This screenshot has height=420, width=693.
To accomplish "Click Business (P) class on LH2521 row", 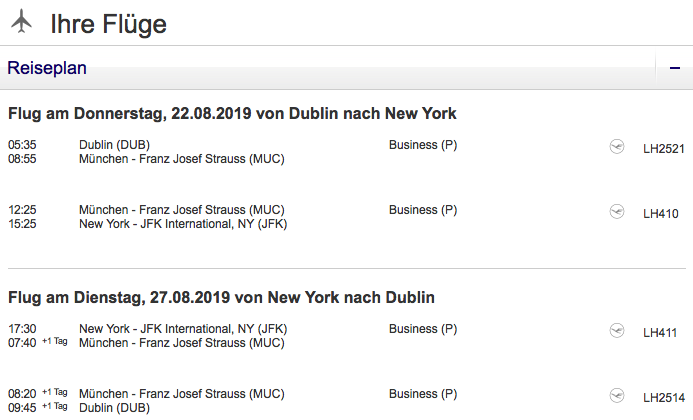I will point(422,145).
